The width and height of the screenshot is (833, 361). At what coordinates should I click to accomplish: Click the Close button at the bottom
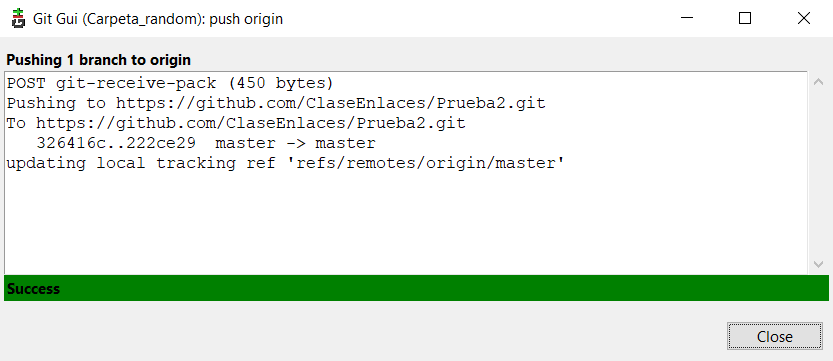coord(775,337)
